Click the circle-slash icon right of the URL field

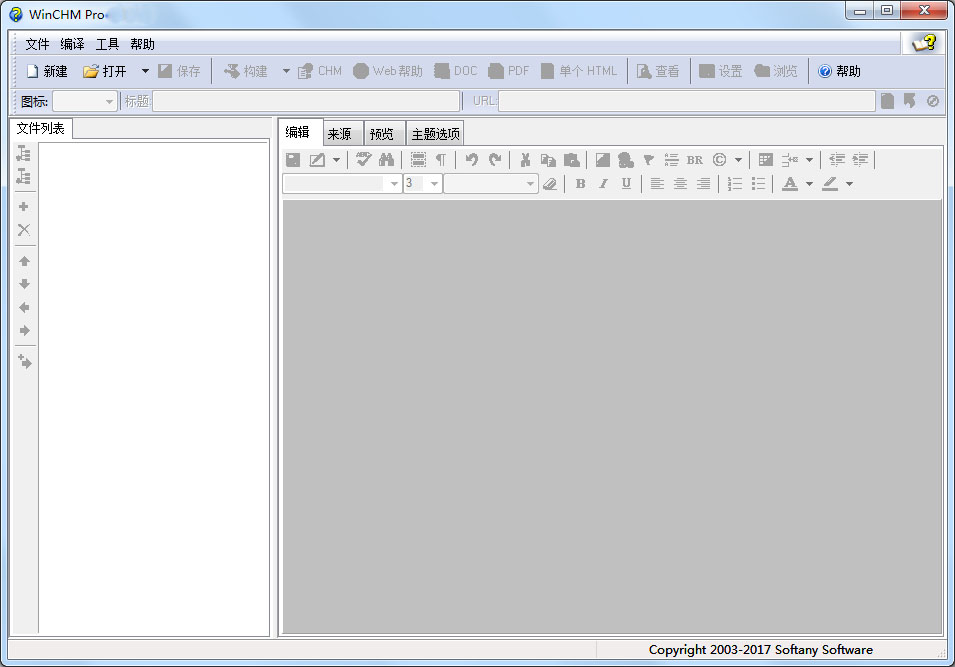pos(932,101)
